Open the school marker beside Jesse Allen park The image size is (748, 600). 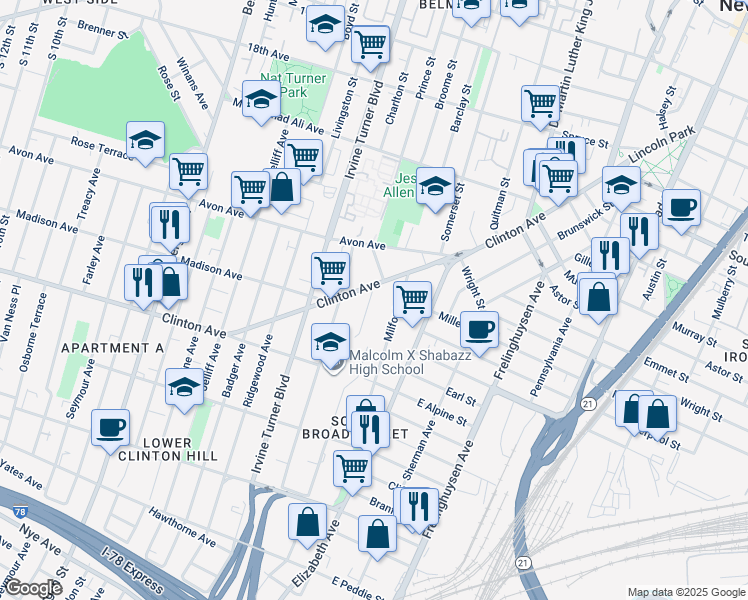[435, 186]
